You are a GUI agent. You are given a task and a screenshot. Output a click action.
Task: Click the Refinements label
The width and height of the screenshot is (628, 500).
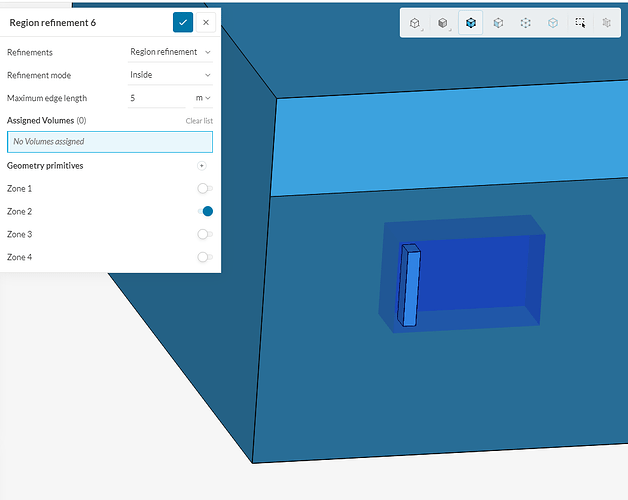pos(30,52)
